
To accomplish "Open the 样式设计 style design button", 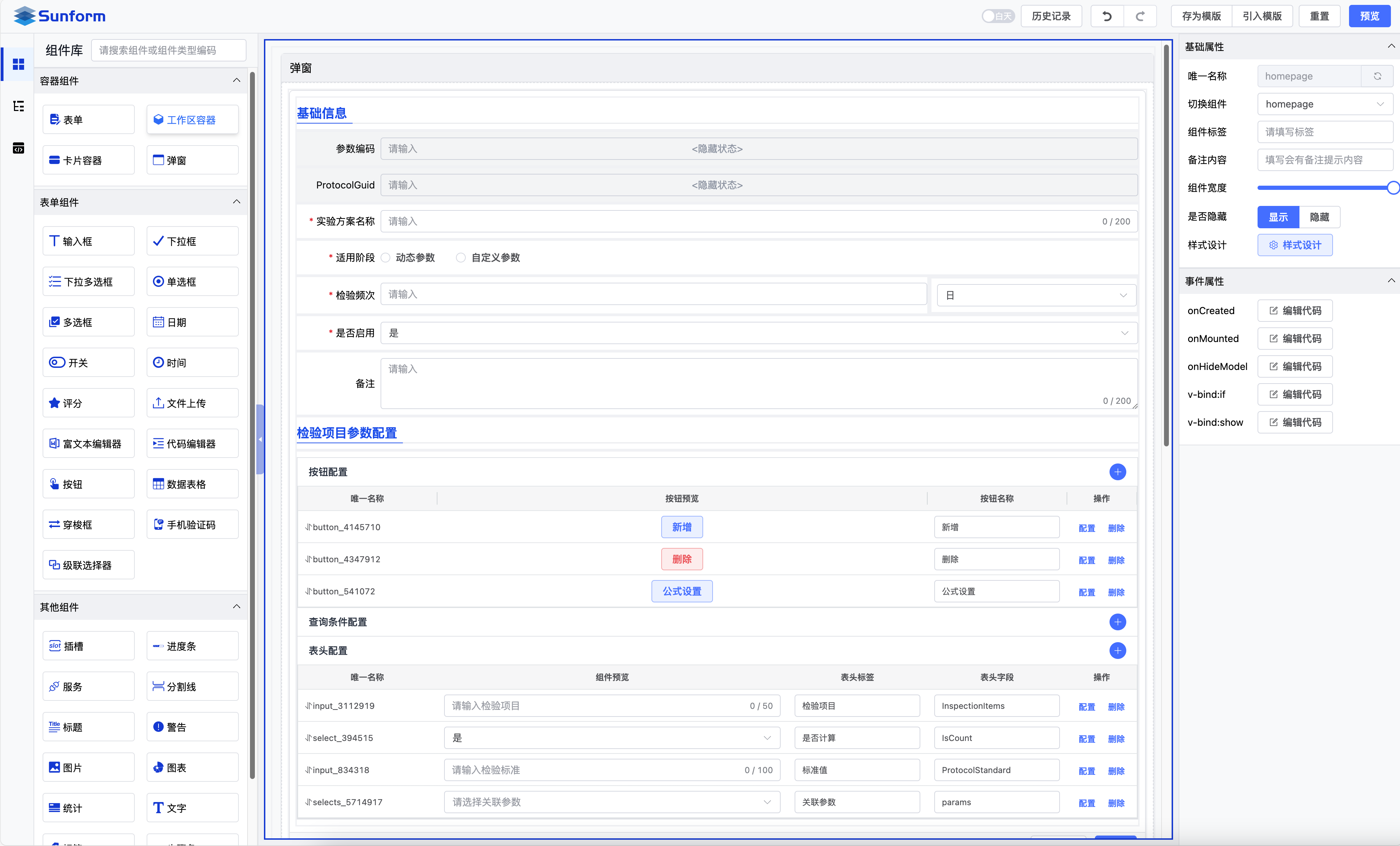I will 1294,245.
